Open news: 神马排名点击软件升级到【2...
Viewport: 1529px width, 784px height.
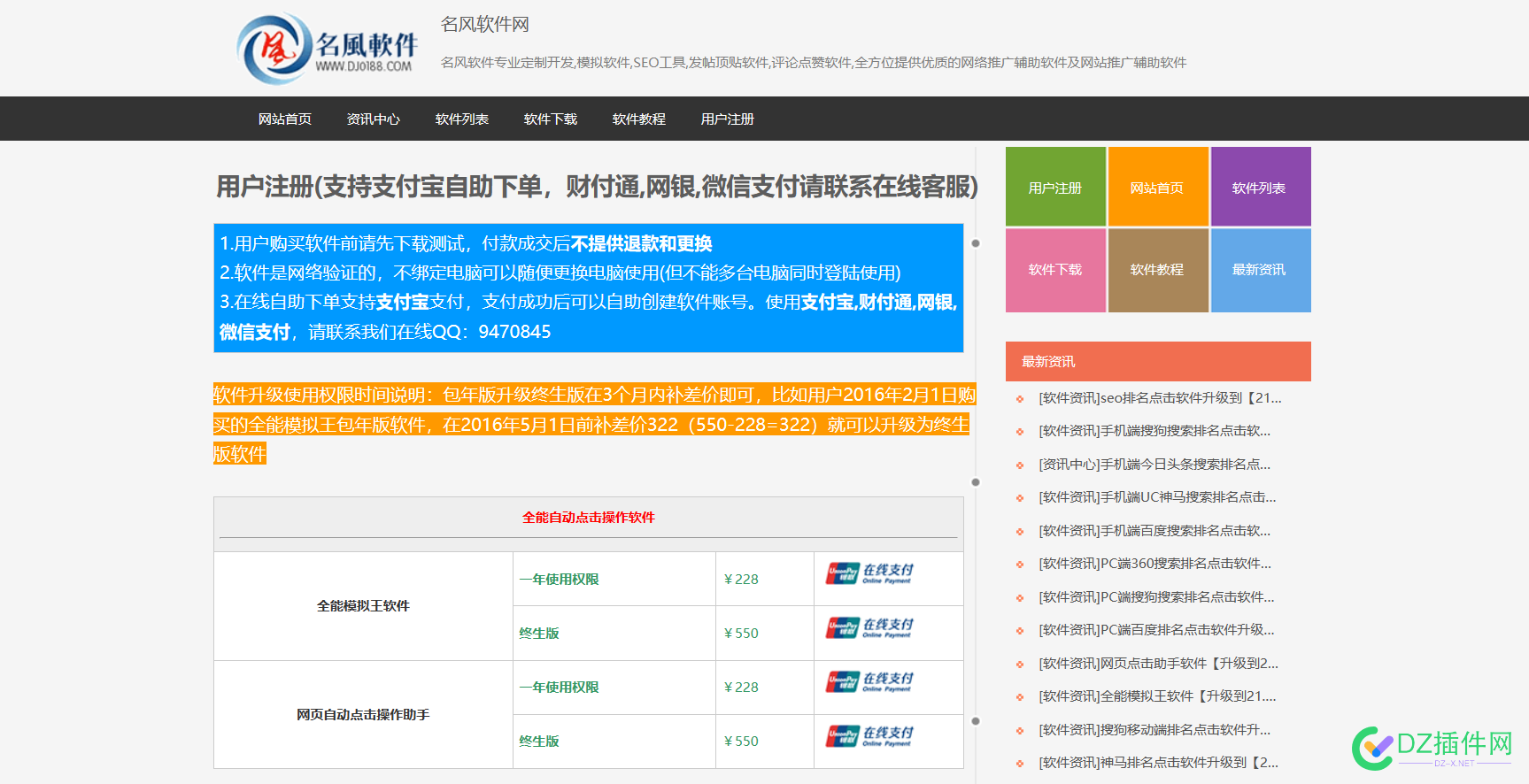tap(1158, 763)
